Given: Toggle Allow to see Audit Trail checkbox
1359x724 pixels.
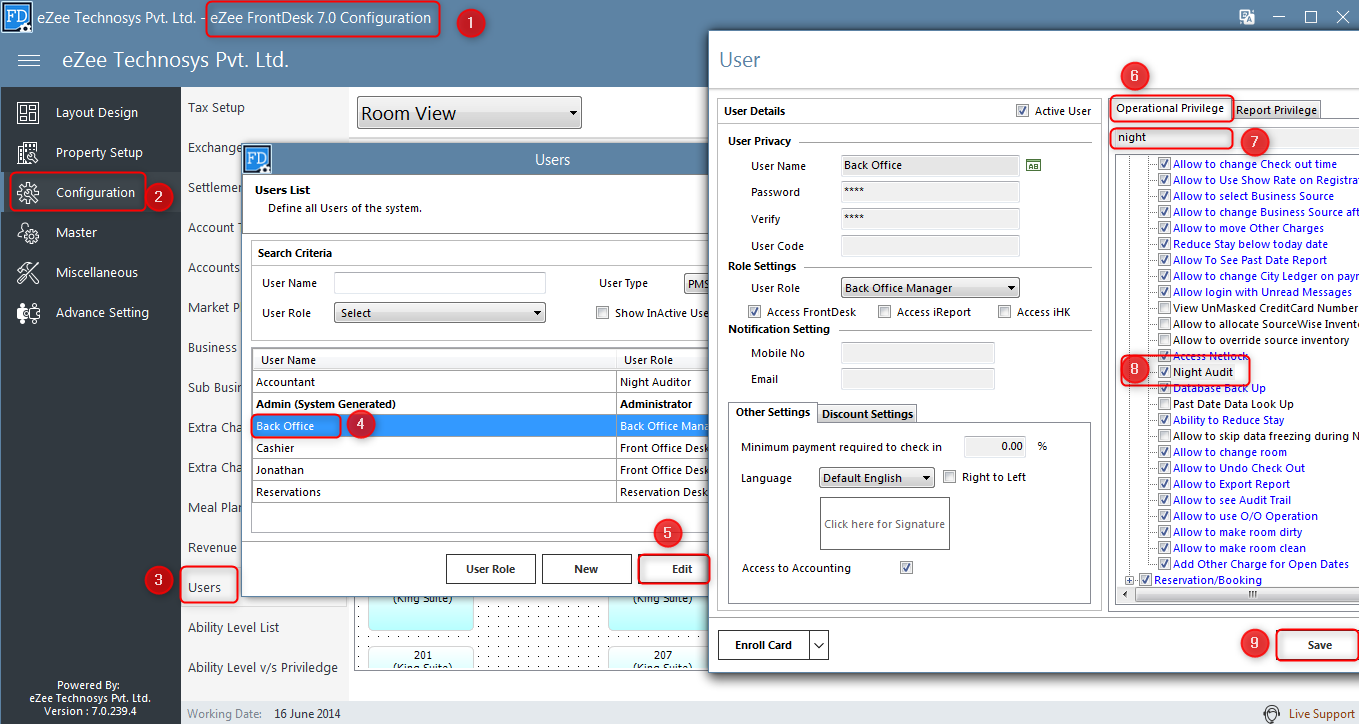Looking at the screenshot, I should pos(1165,500).
